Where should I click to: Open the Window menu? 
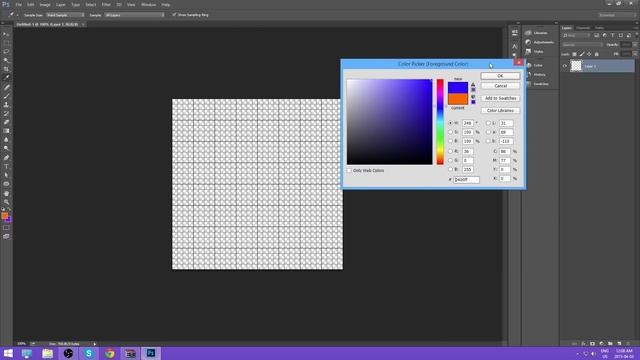pyautogui.click(x=148, y=4)
